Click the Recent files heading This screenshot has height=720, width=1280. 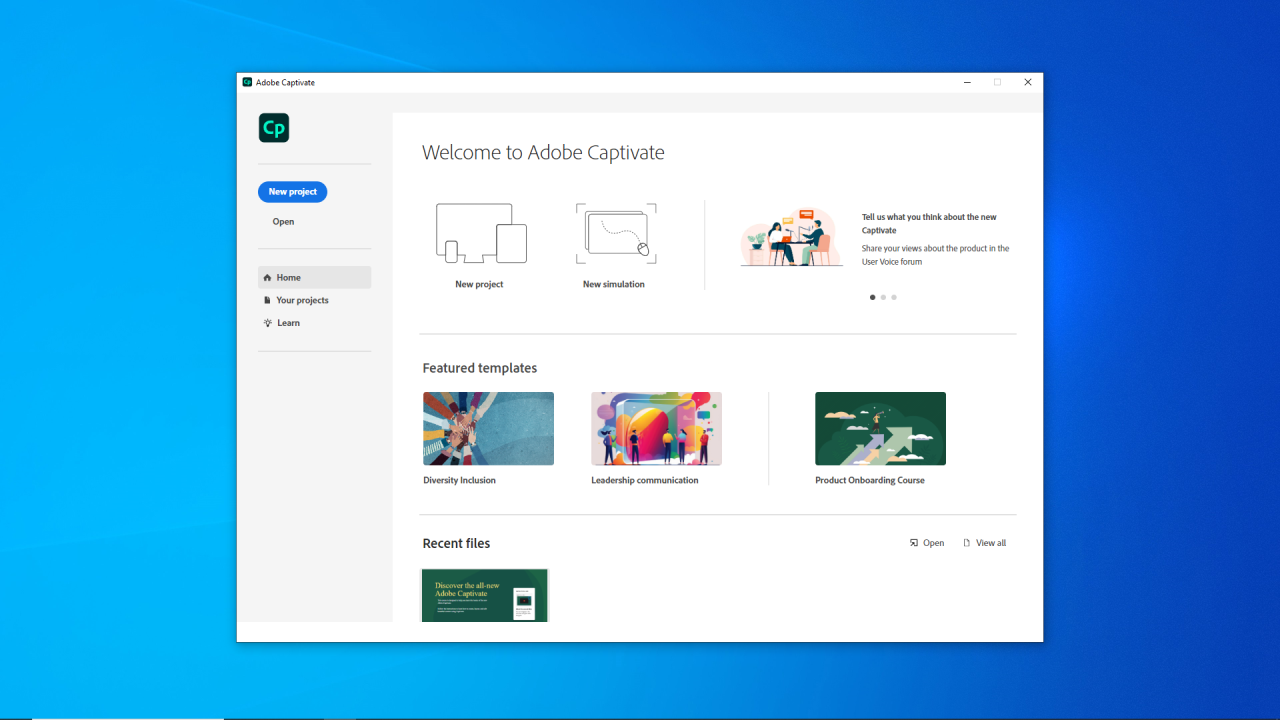(x=456, y=544)
